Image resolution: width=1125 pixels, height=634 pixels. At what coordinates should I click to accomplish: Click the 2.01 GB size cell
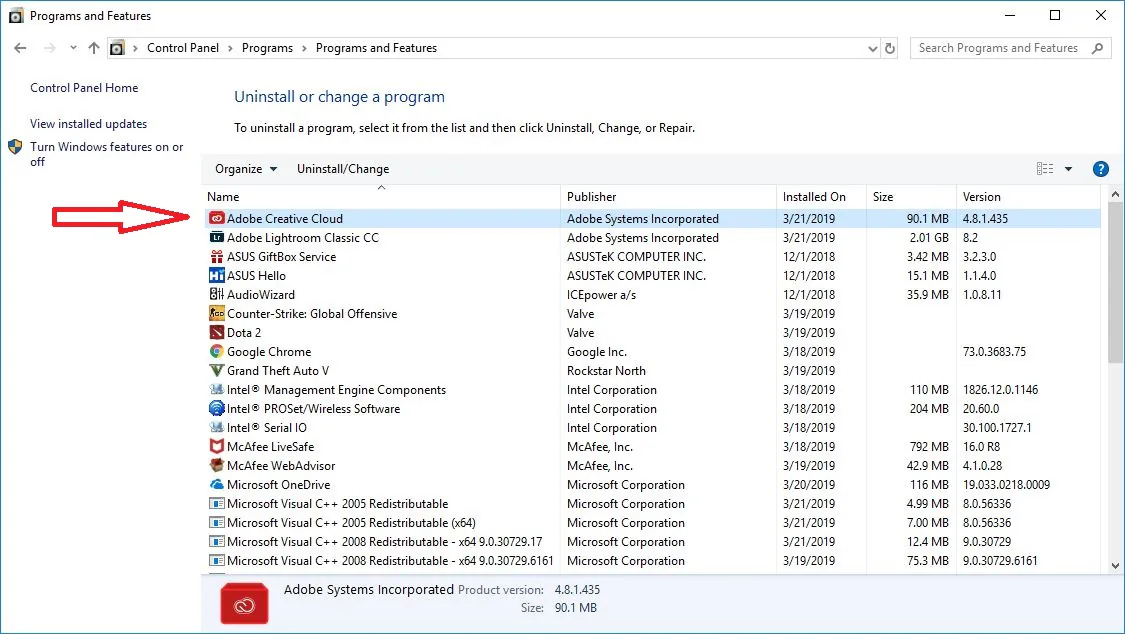tap(928, 237)
